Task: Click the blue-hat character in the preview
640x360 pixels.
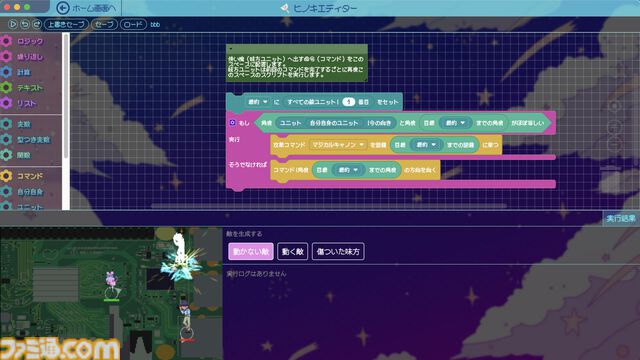Action: [x=186, y=316]
